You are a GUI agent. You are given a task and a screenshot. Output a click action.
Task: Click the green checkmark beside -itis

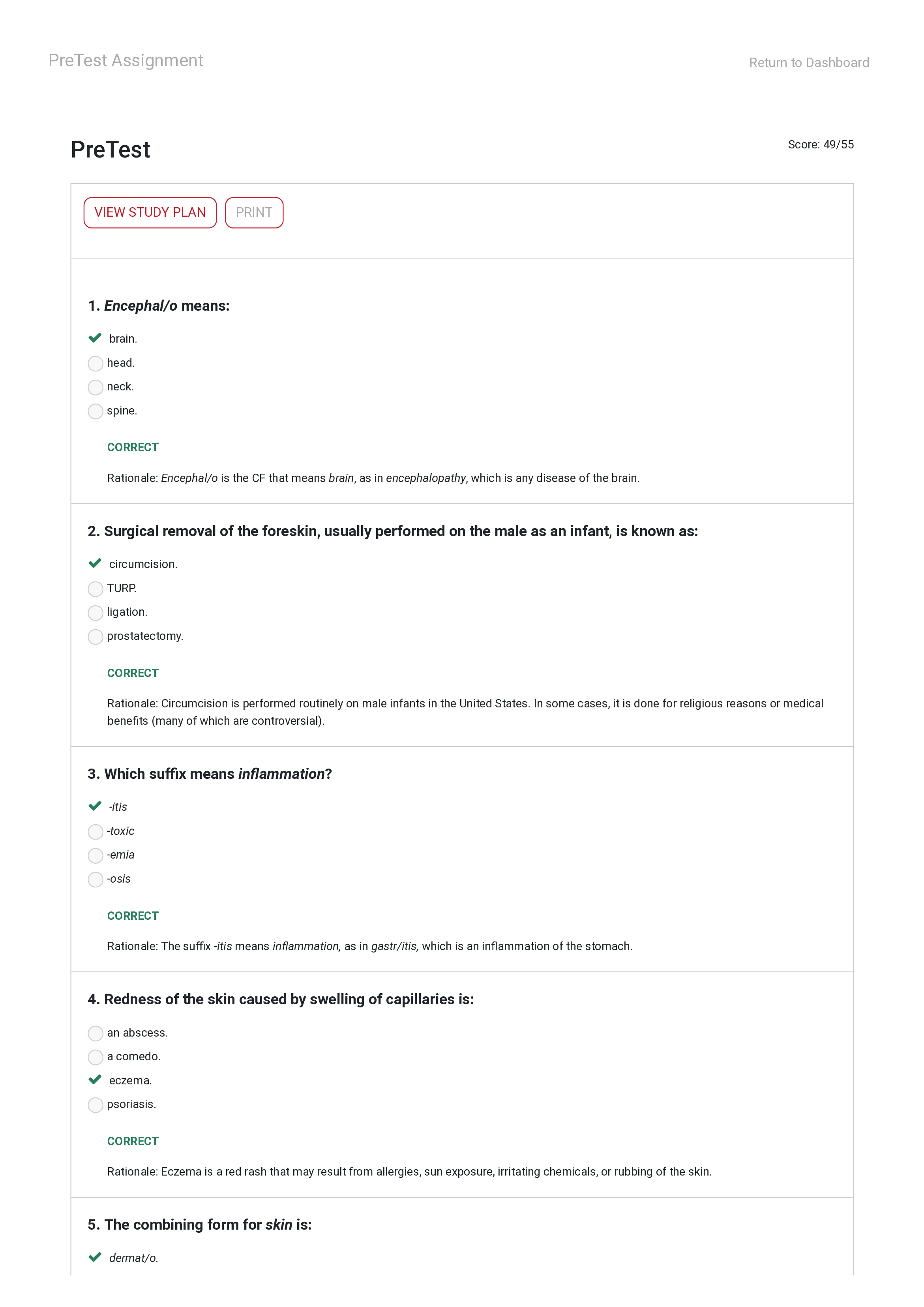[x=95, y=806]
